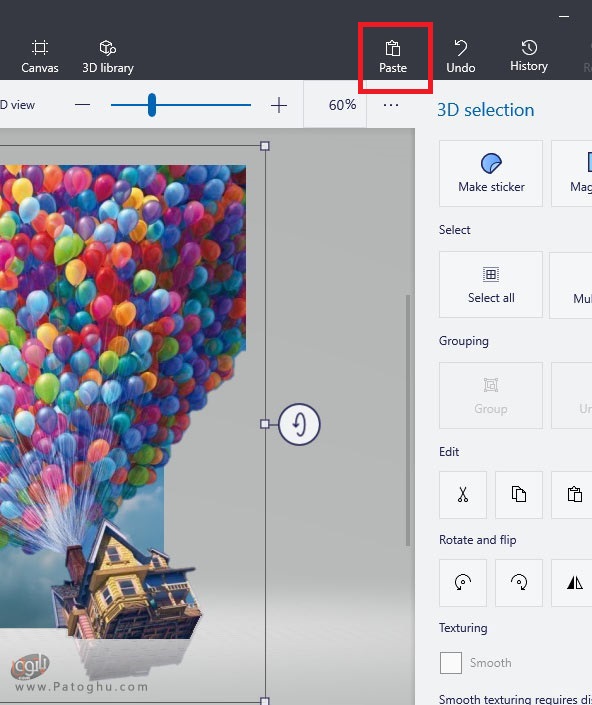Click Make sticker button
Viewport: 592px width, 705px height.
[x=491, y=174]
